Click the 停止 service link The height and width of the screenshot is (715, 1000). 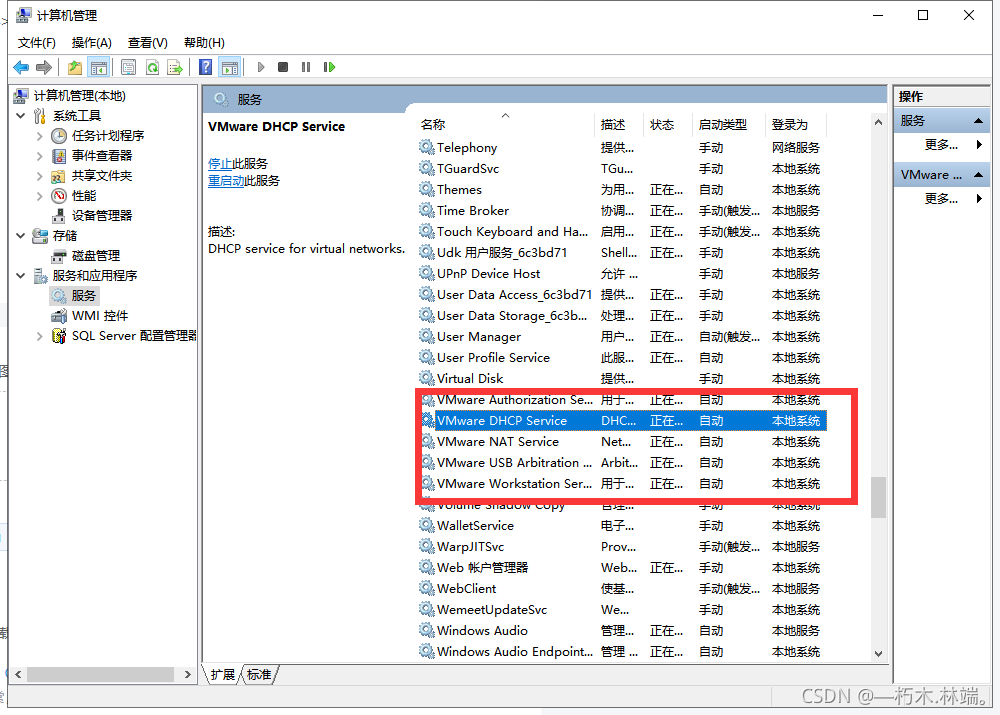[x=219, y=164]
